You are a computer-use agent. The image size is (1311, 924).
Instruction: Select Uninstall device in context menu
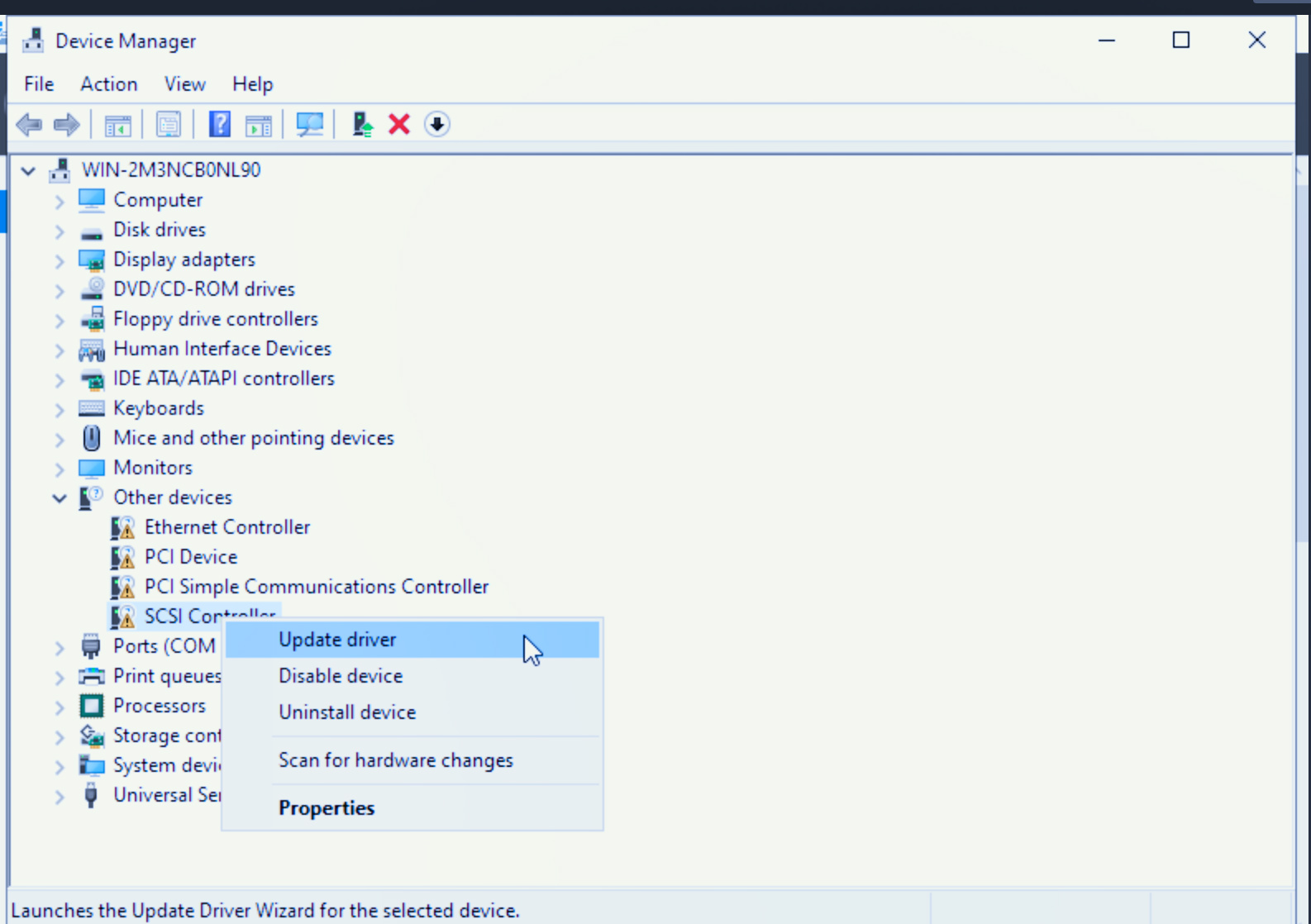click(347, 712)
